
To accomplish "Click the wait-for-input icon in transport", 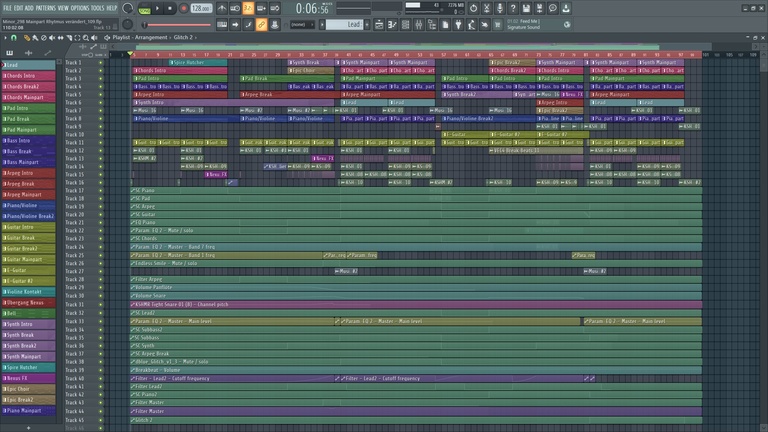I will 235,8.
